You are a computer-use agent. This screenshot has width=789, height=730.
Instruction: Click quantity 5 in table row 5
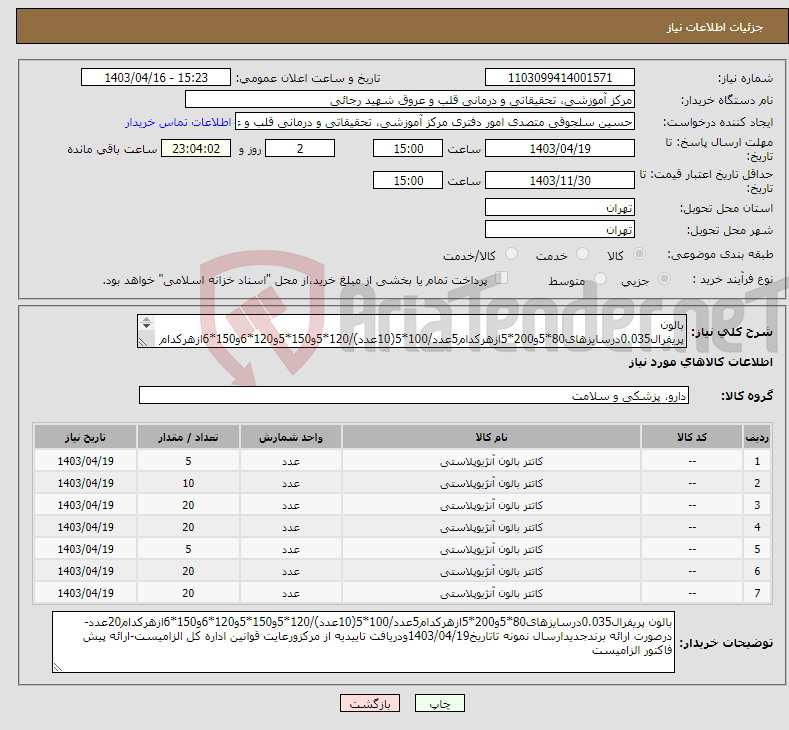pos(188,549)
